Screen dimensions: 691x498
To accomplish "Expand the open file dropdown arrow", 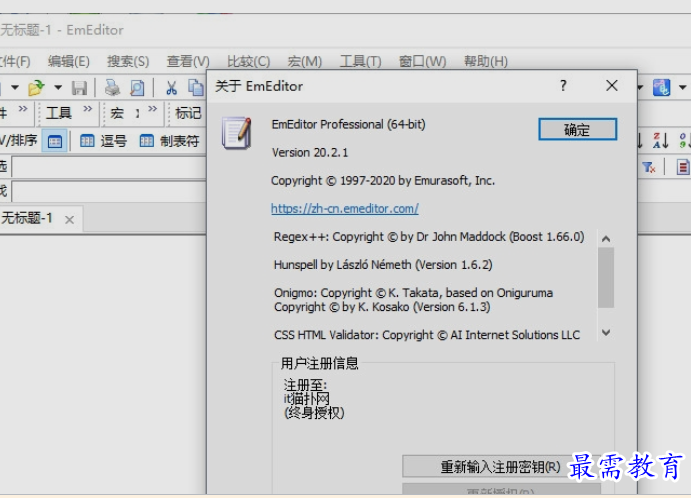I will pos(58,87).
